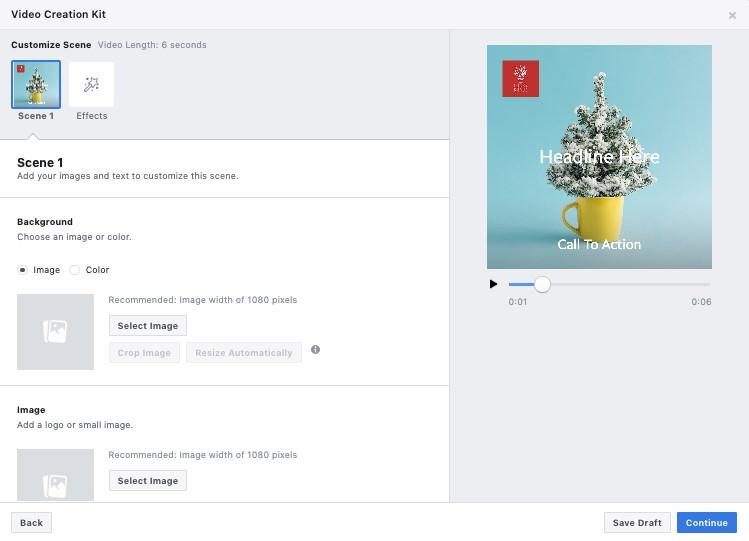
Task: Click the Resize Automatically button
Action: click(x=244, y=353)
